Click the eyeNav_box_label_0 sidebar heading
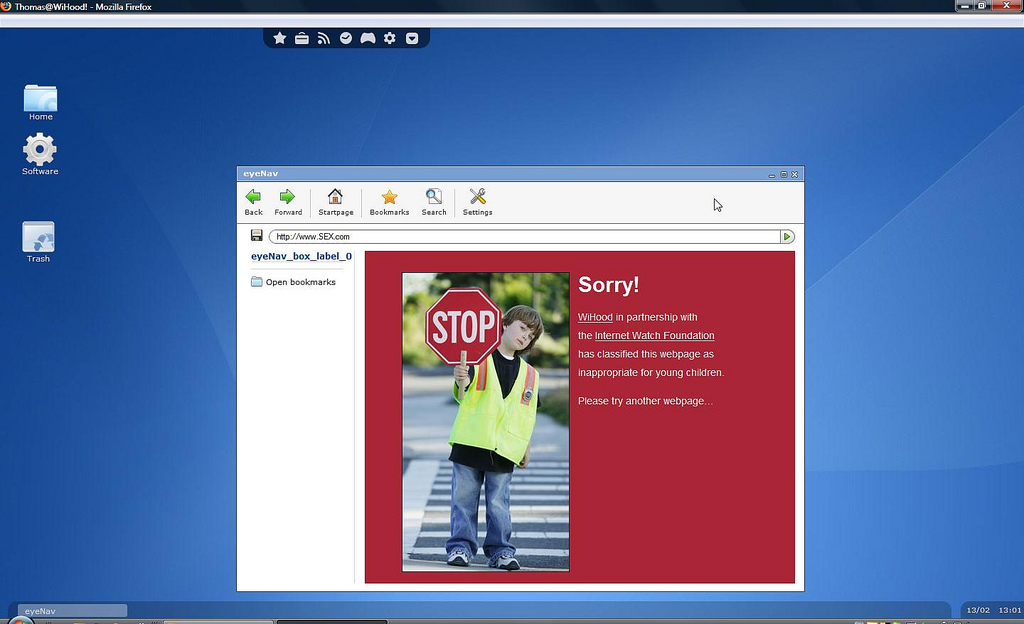1024x624 pixels. pyautogui.click(x=301, y=256)
